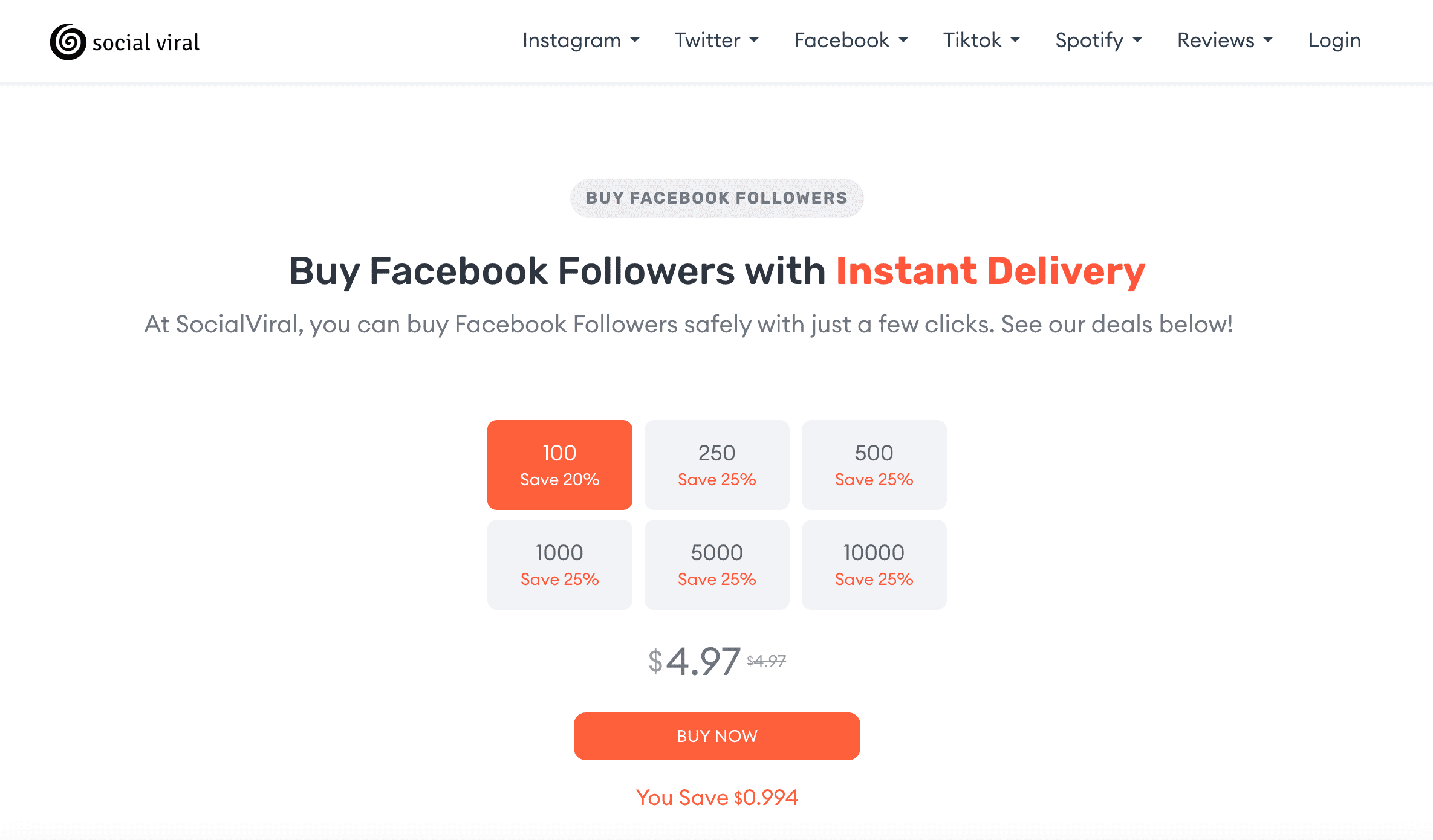
Task: Expand the Tiktok dropdown
Action: (x=981, y=40)
